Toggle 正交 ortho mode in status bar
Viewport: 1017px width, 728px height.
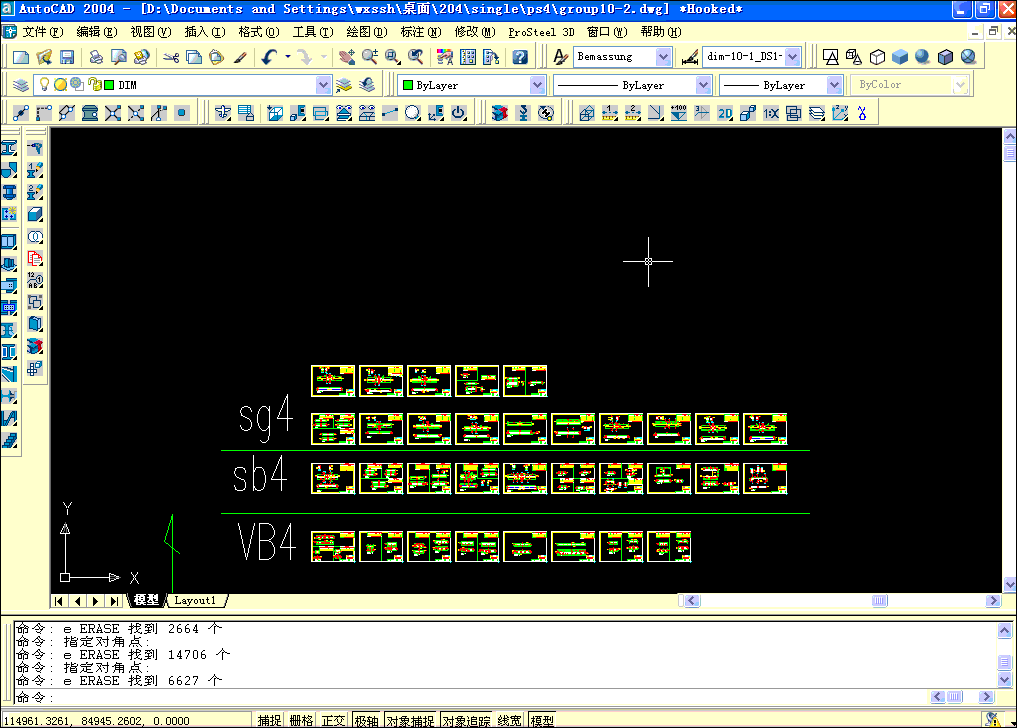coord(333,721)
